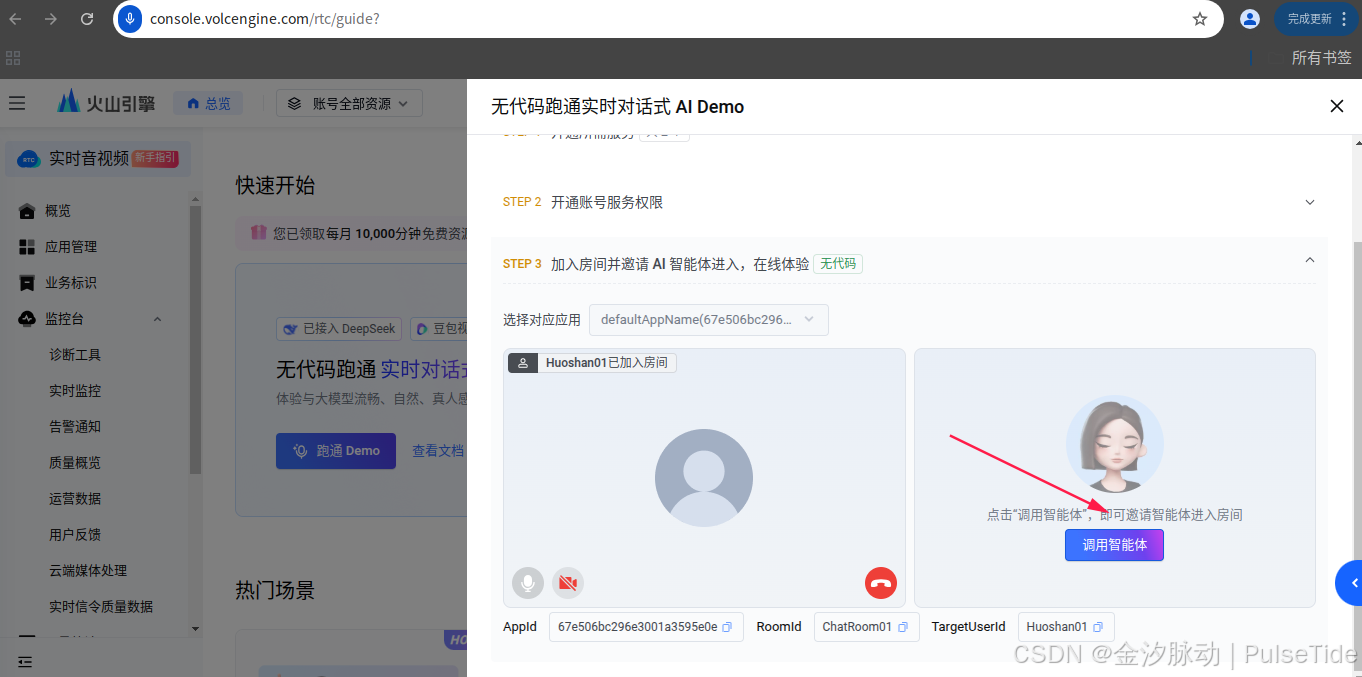The width and height of the screenshot is (1362, 677).
Task: Click the 热门场景 heading
Action: (275, 590)
